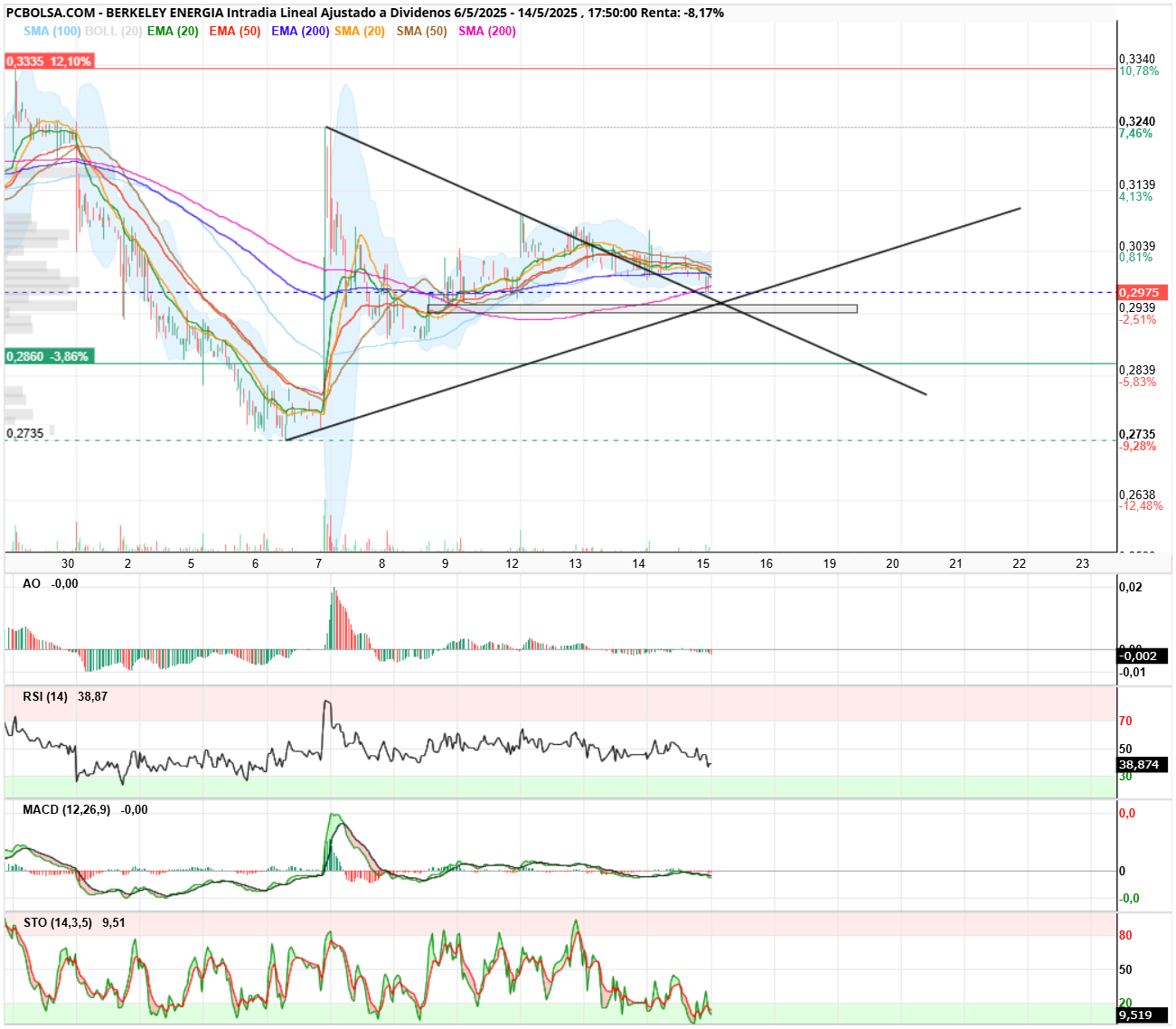
Task: Click the red 80 level on STO axis
Action: click(1125, 935)
